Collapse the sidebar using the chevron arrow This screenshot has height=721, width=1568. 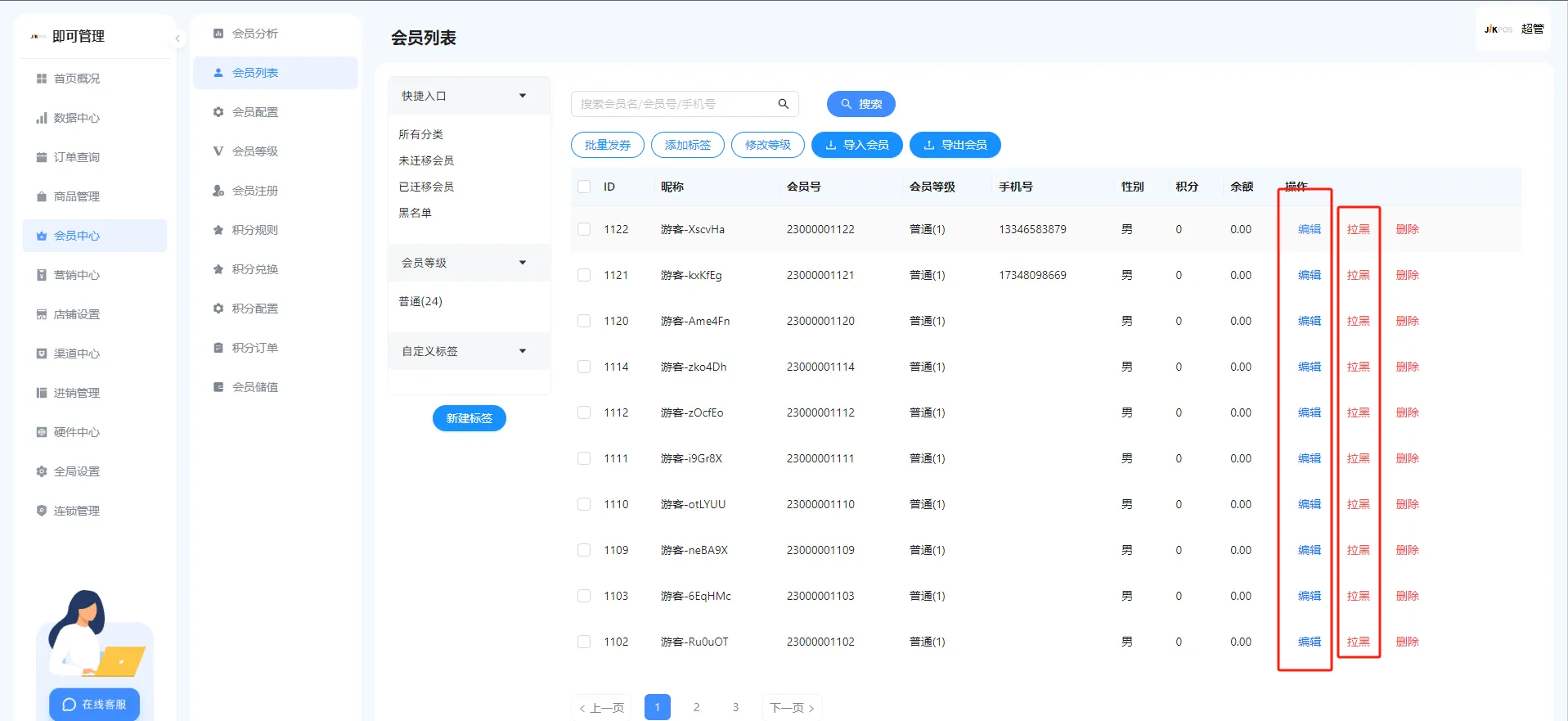click(177, 38)
